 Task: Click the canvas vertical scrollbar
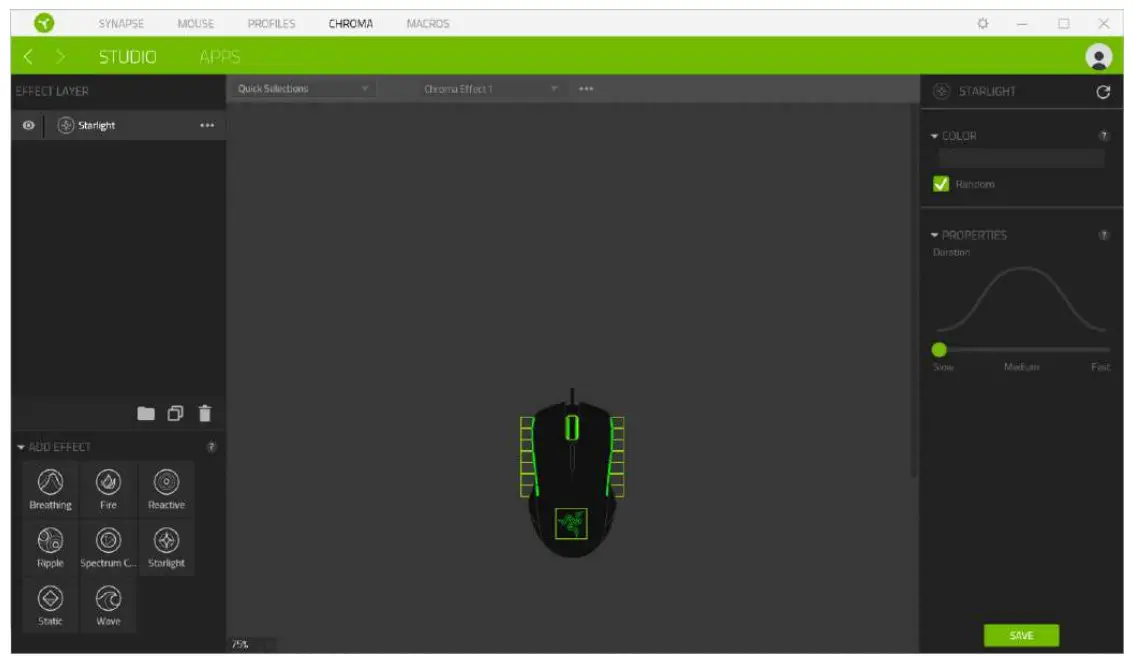pos(914,289)
